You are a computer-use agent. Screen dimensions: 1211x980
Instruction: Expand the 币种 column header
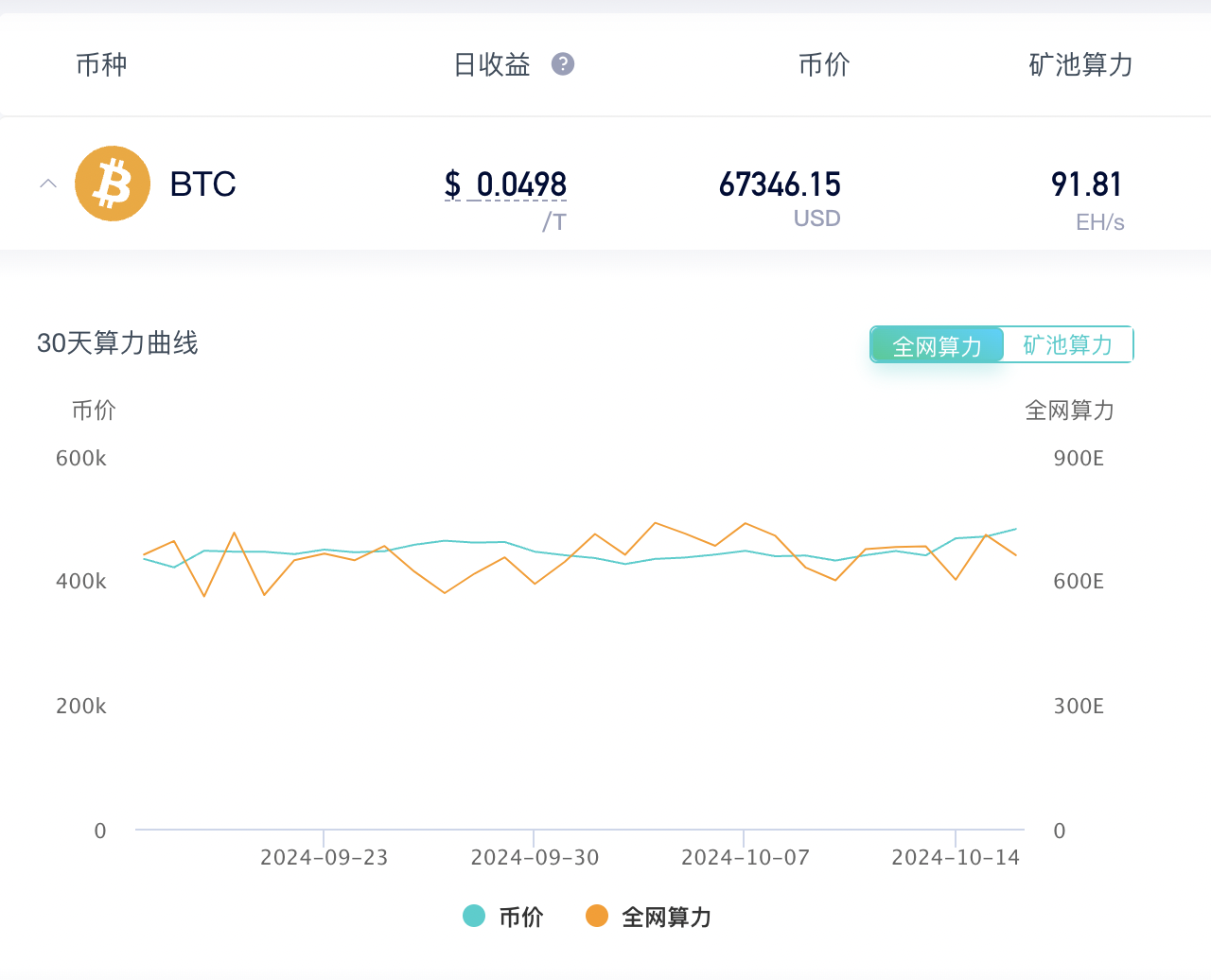click(101, 63)
